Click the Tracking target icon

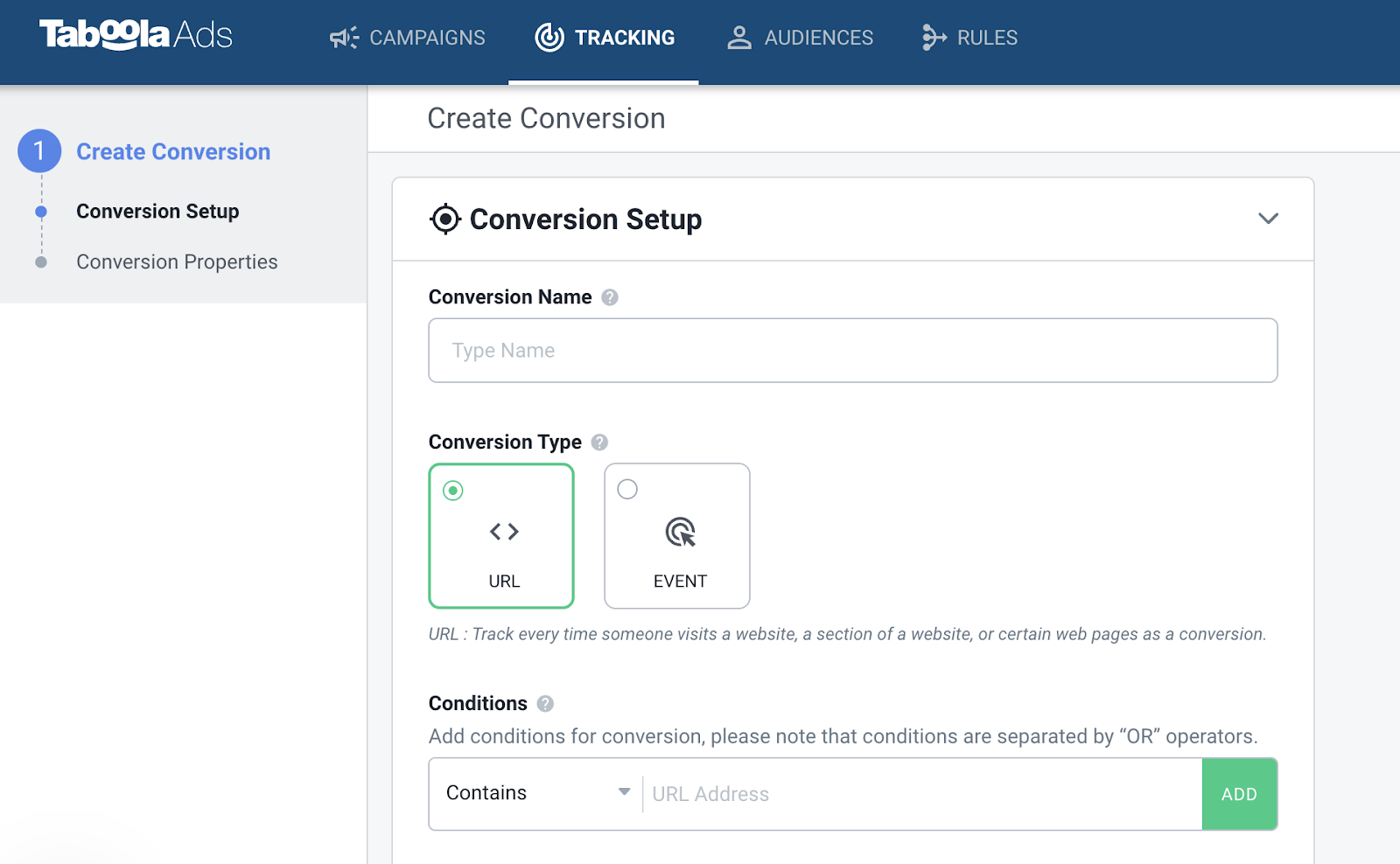pyautogui.click(x=549, y=38)
